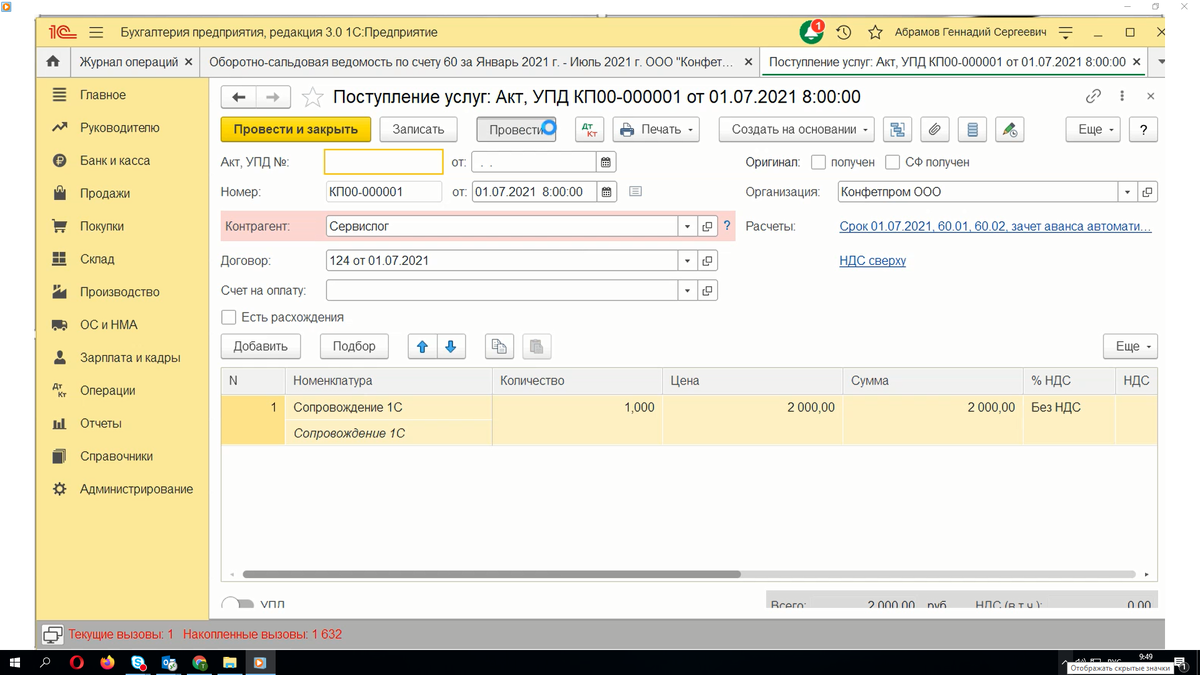The height and width of the screenshot is (675, 1200).
Task: Open Skype from the taskbar
Action: point(137,662)
